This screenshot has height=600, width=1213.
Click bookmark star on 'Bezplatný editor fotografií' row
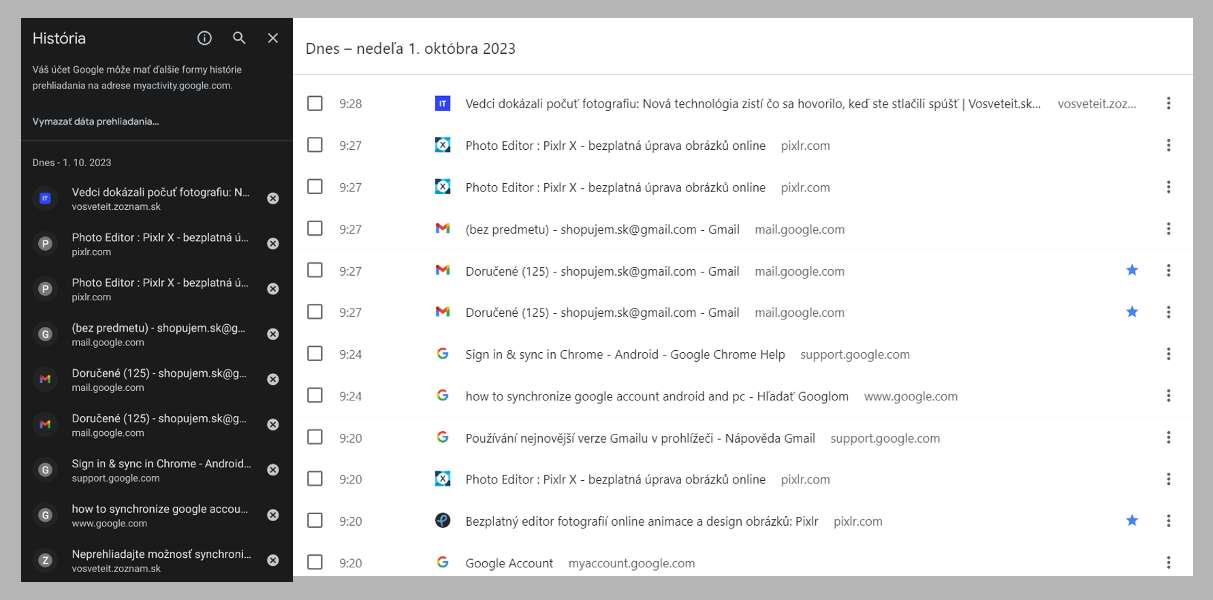point(1132,521)
